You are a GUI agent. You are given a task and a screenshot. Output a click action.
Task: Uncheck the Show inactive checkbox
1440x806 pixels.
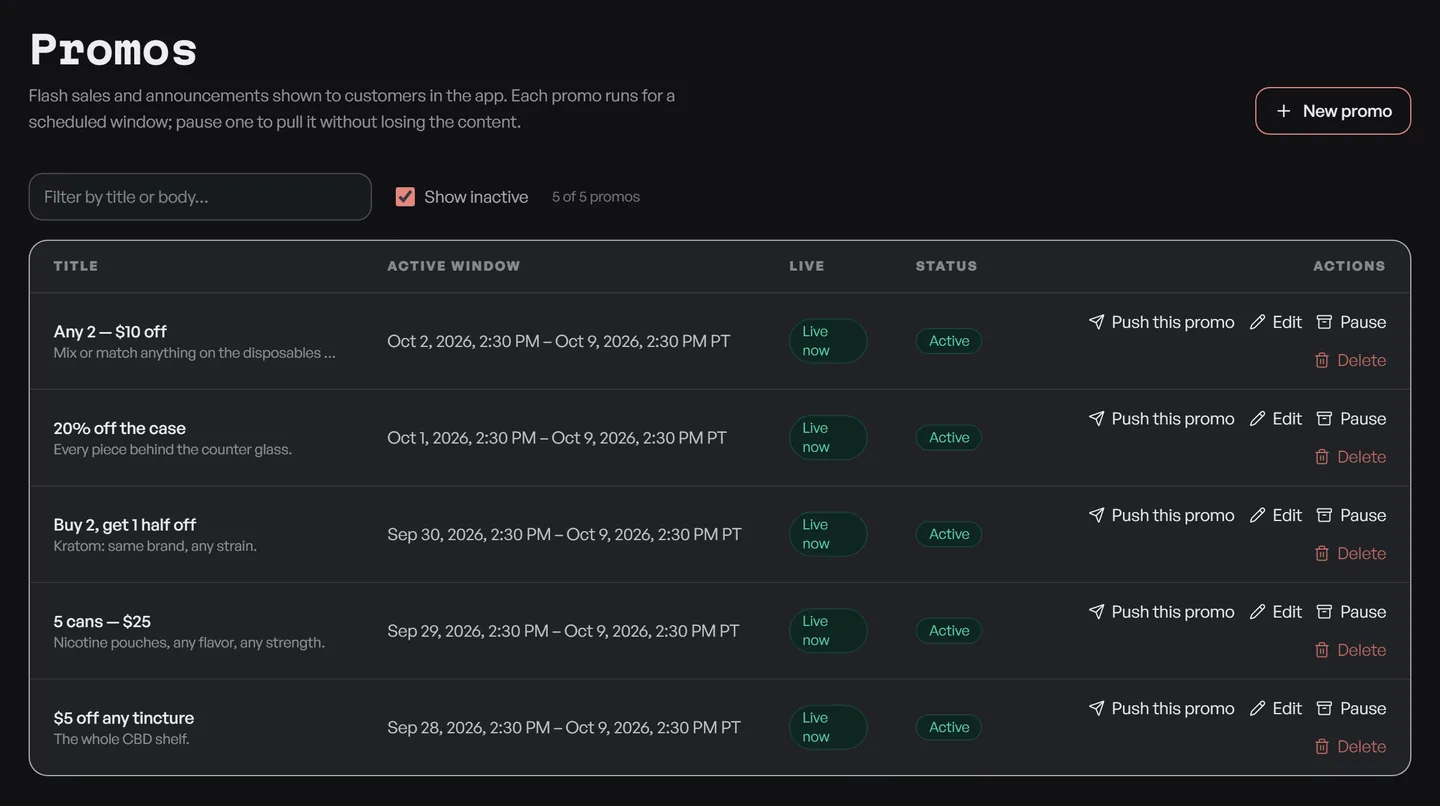tap(405, 197)
